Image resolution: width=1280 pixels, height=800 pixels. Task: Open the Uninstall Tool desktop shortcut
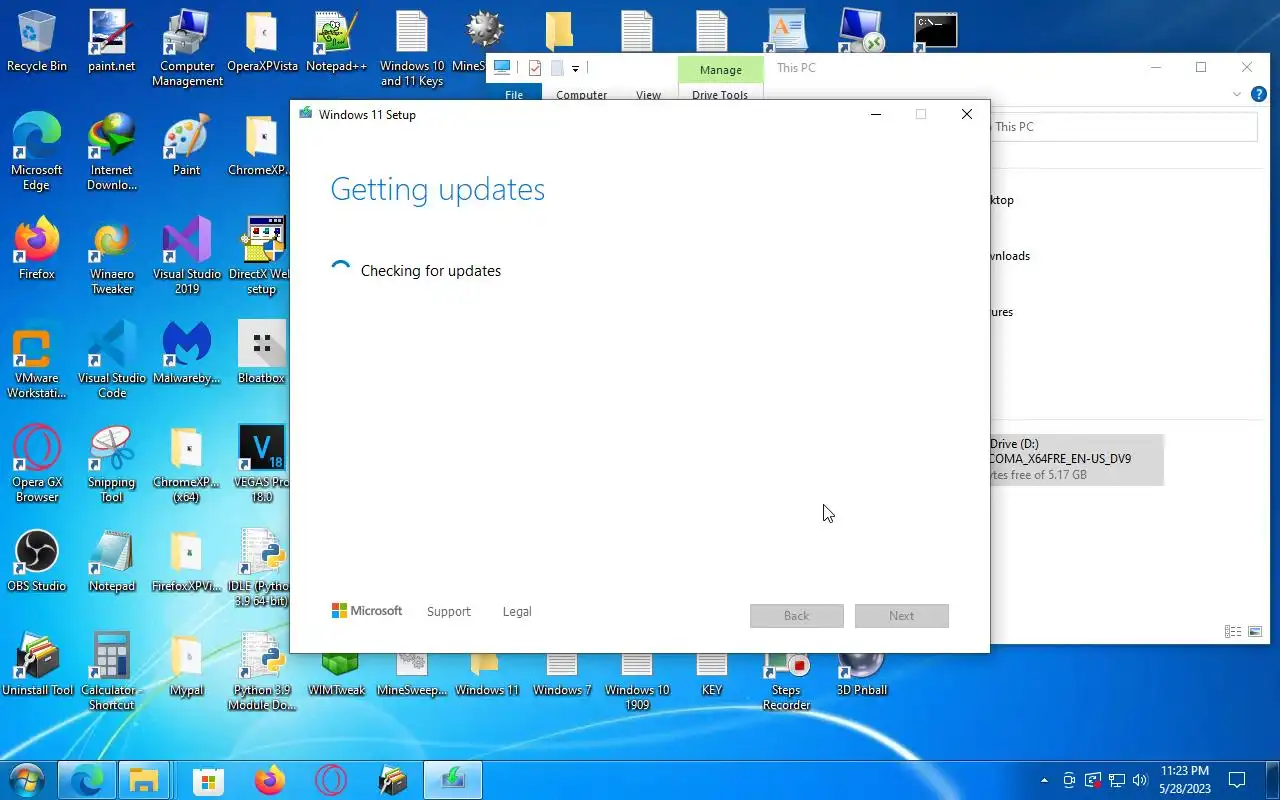[x=37, y=665]
